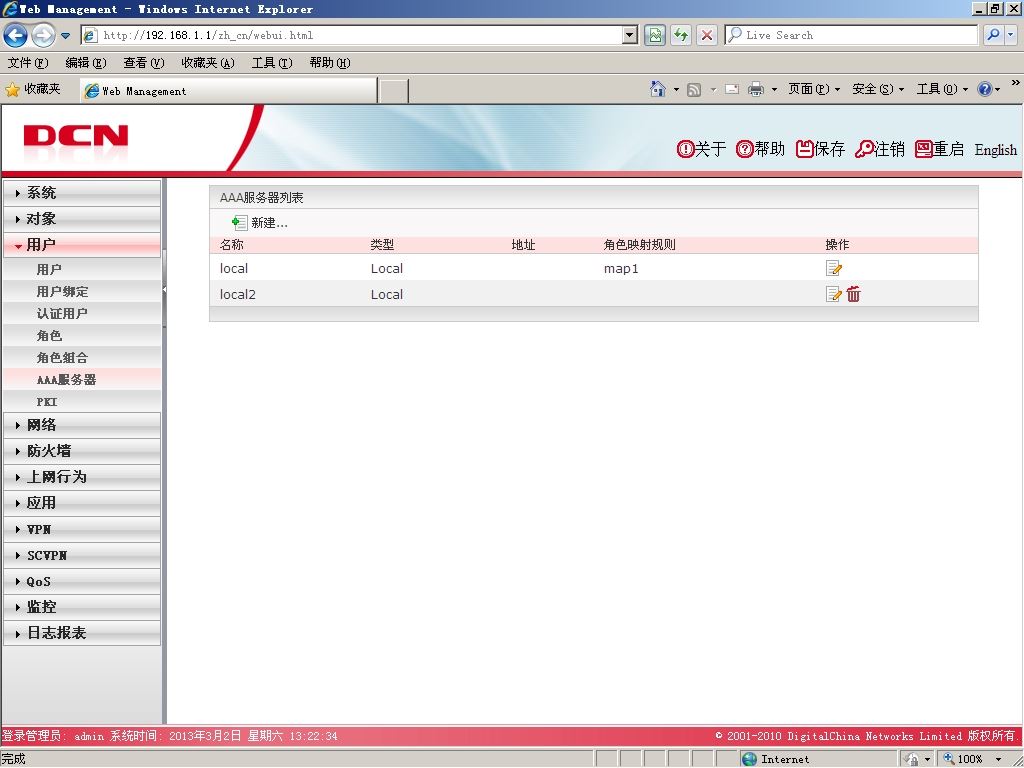Expand the 应用 menu section
The height and width of the screenshot is (768, 1024).
point(82,504)
